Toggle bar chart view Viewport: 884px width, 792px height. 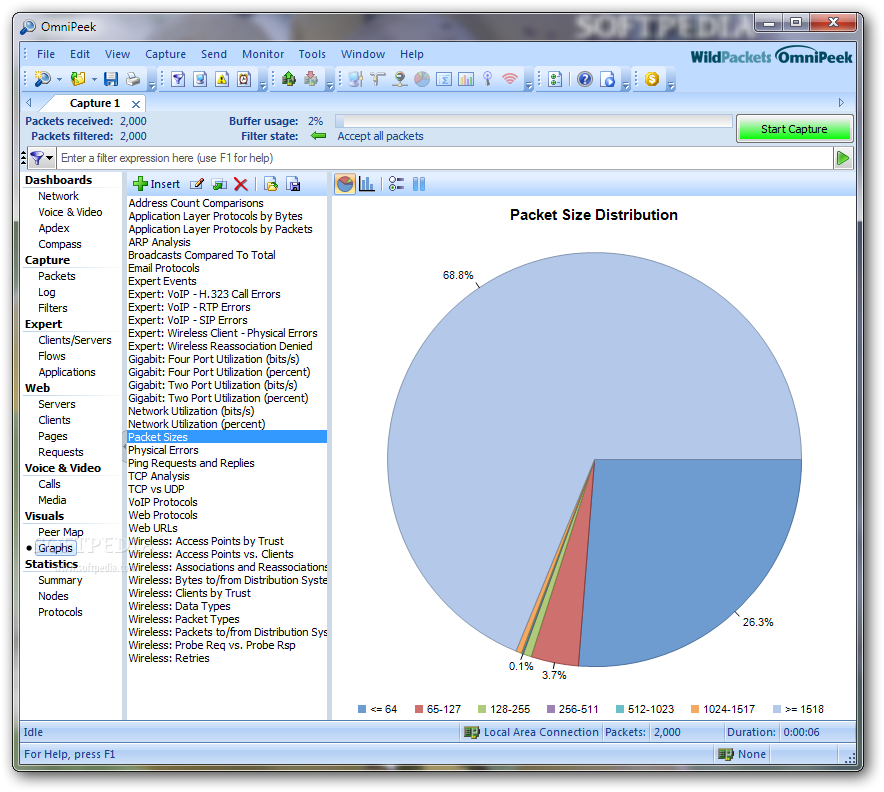coord(366,184)
